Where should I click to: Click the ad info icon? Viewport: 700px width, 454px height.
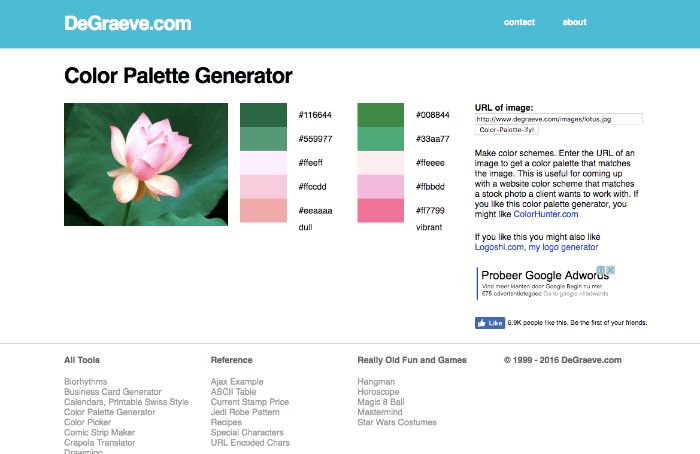tap(601, 270)
